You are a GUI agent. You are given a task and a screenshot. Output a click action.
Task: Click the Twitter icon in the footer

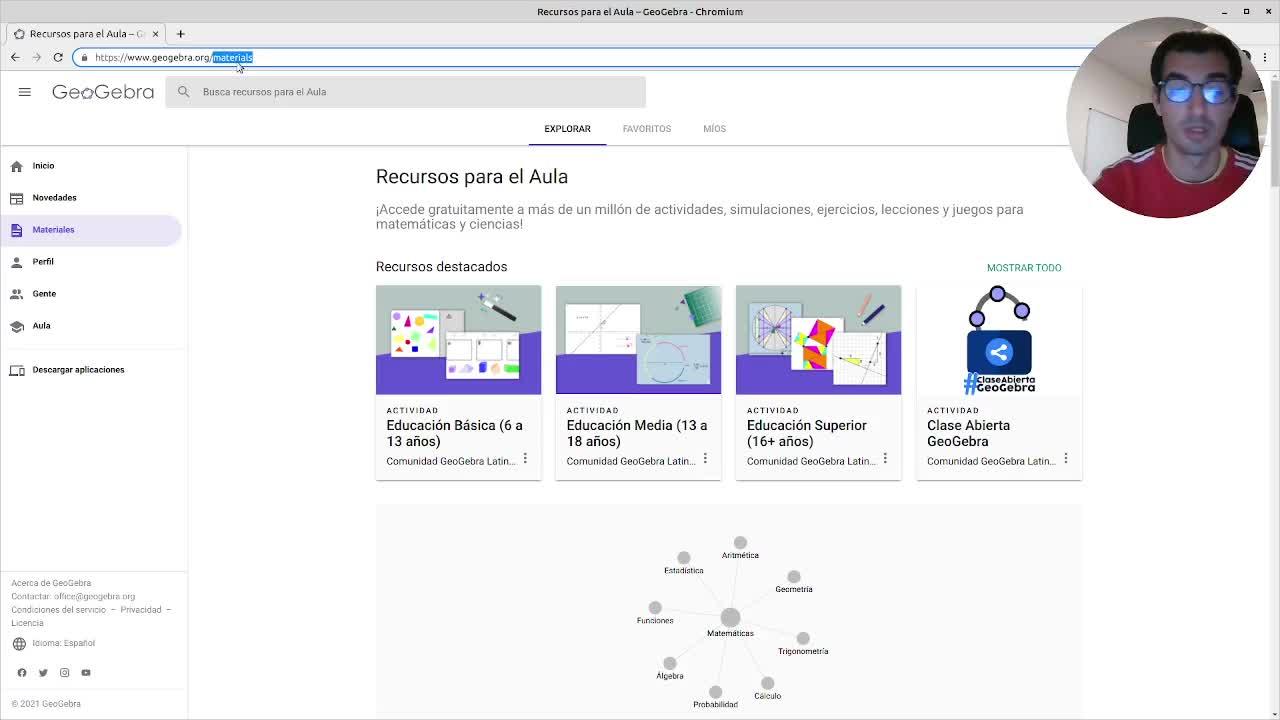pyautogui.click(x=43, y=673)
